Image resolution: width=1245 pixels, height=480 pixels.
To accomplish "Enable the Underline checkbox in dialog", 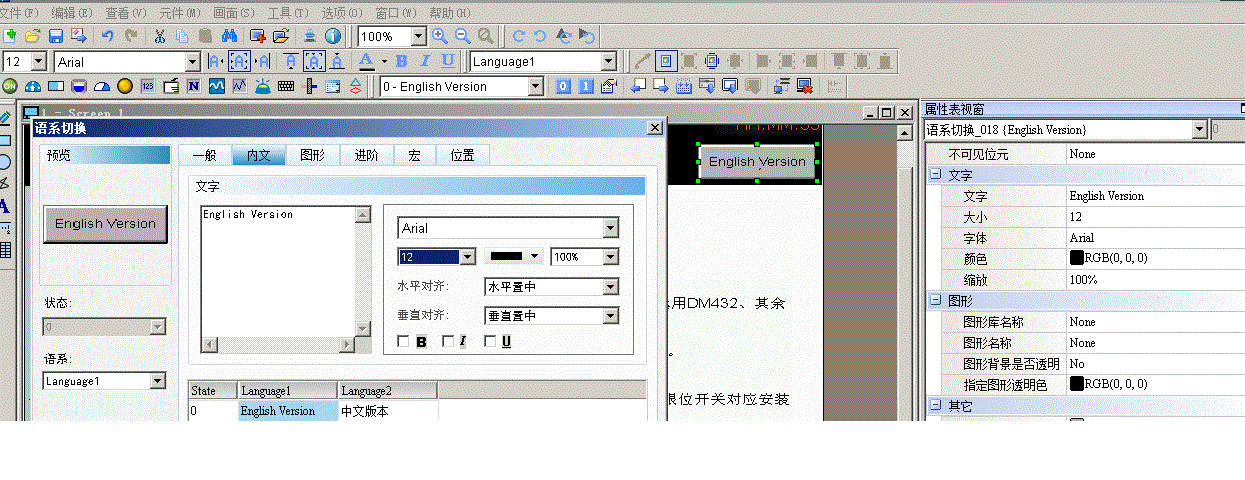I will pos(490,342).
